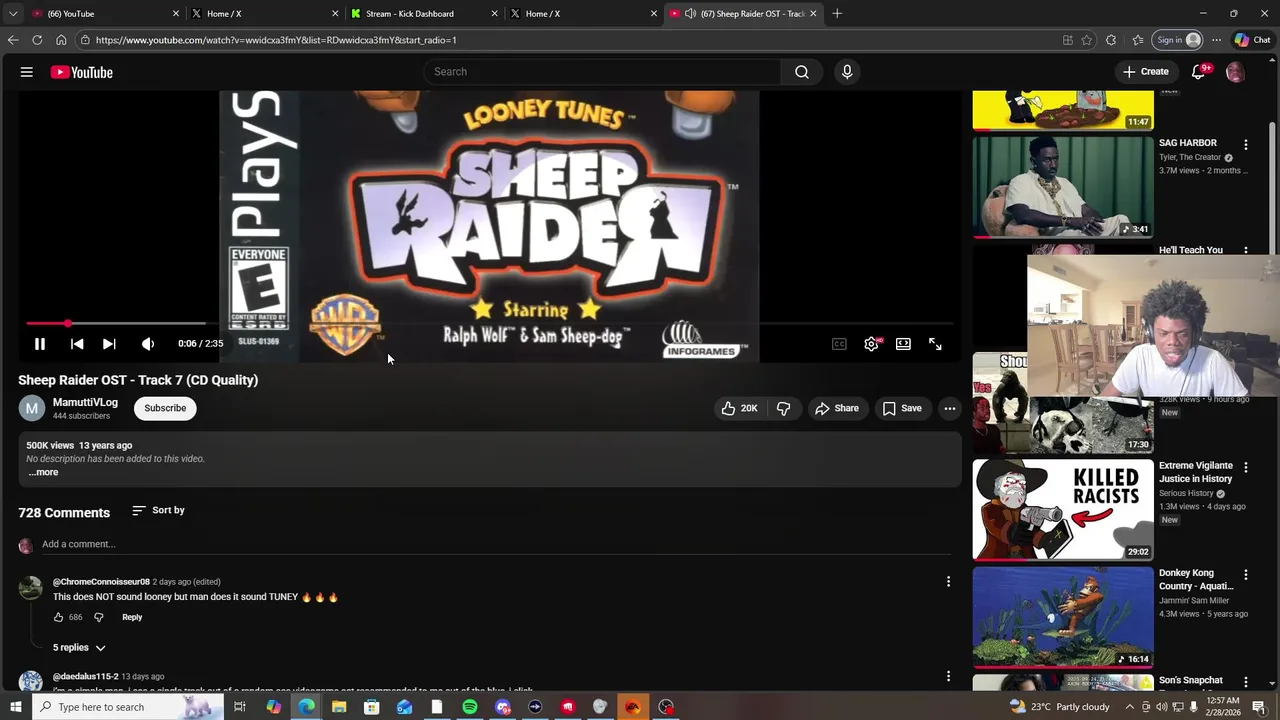Open options for Extreme Vigilante Justice video
Viewport: 1280px width, 720px height.
[1246, 467]
